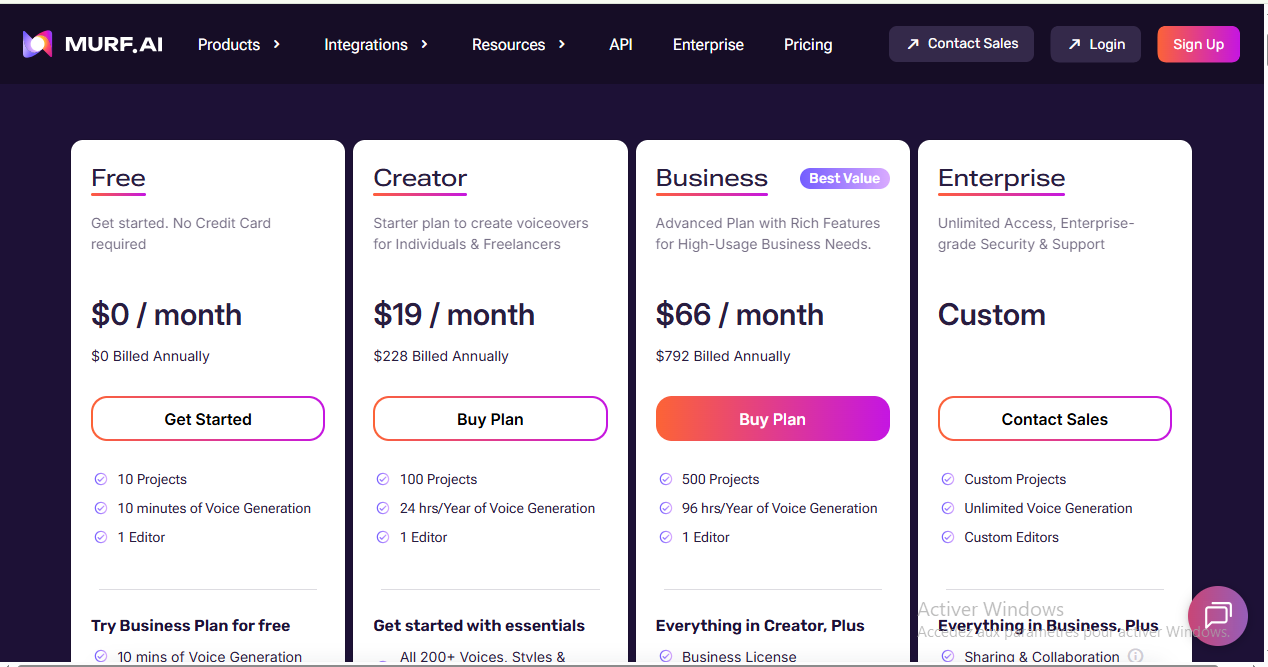Click the arrow icon in Contact Sales
This screenshot has height=667, width=1268.
(x=913, y=44)
